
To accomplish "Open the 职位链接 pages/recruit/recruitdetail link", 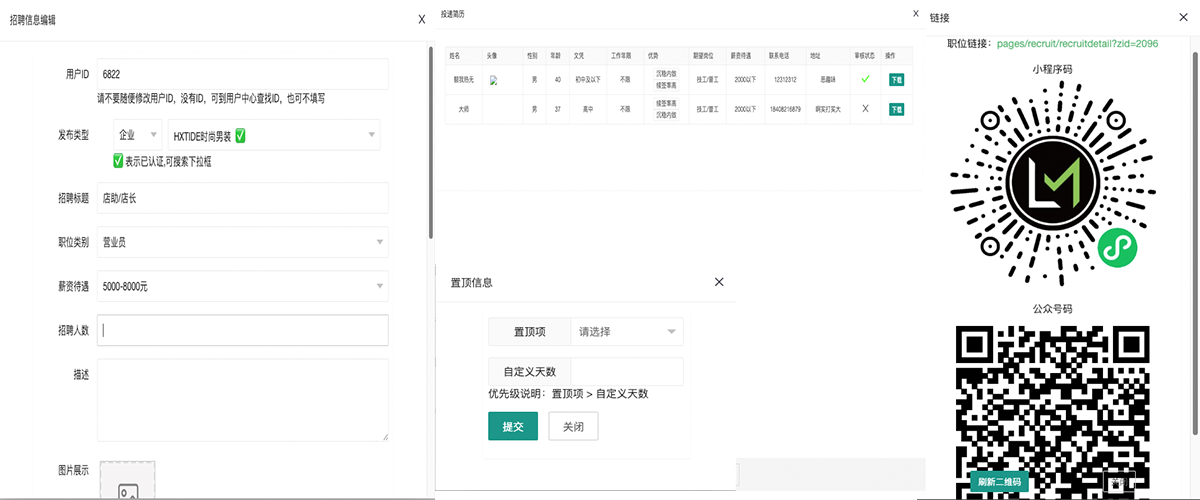I will coord(1077,44).
